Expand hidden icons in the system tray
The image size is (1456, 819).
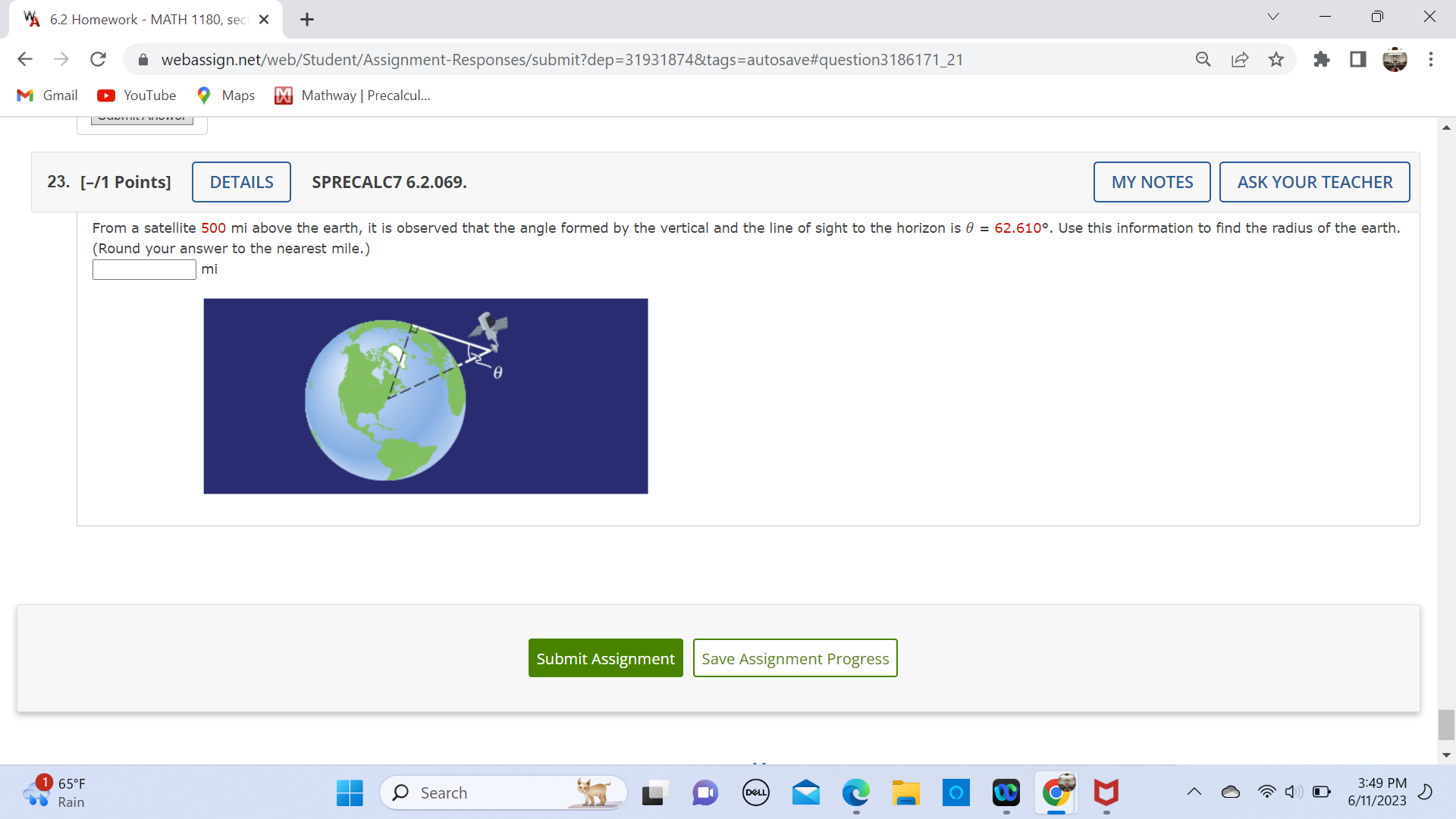point(1194,792)
